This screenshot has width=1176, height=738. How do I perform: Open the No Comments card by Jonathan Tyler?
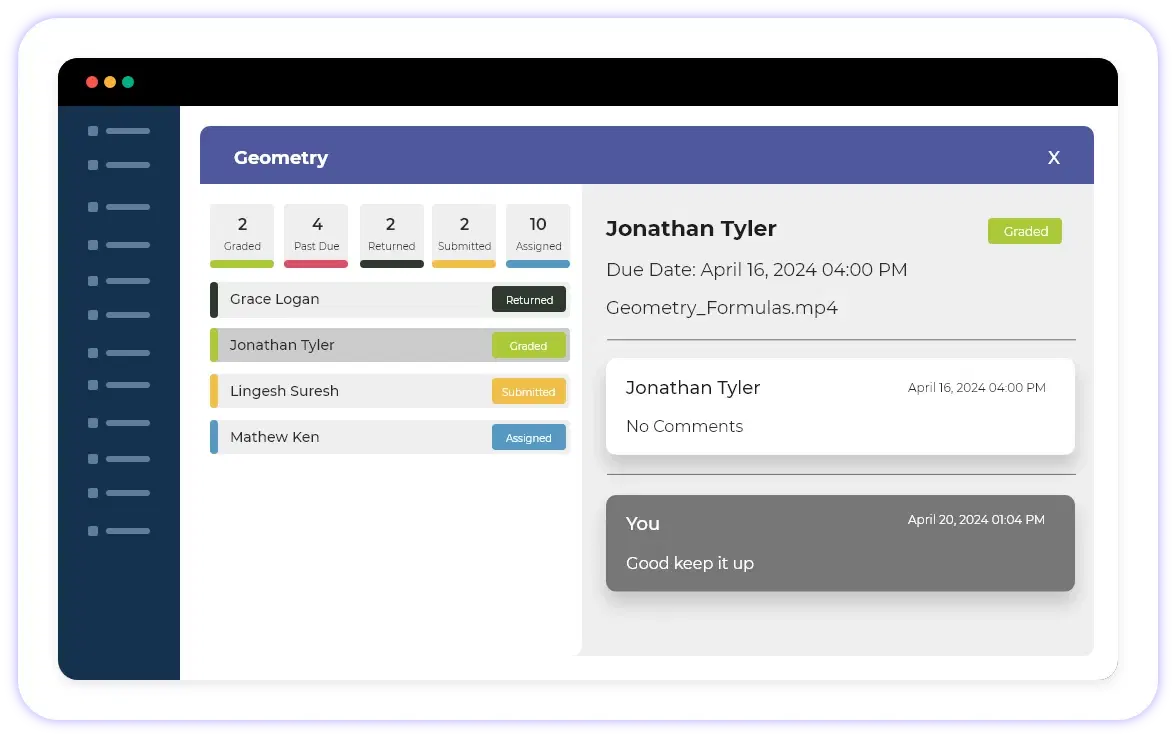(840, 406)
